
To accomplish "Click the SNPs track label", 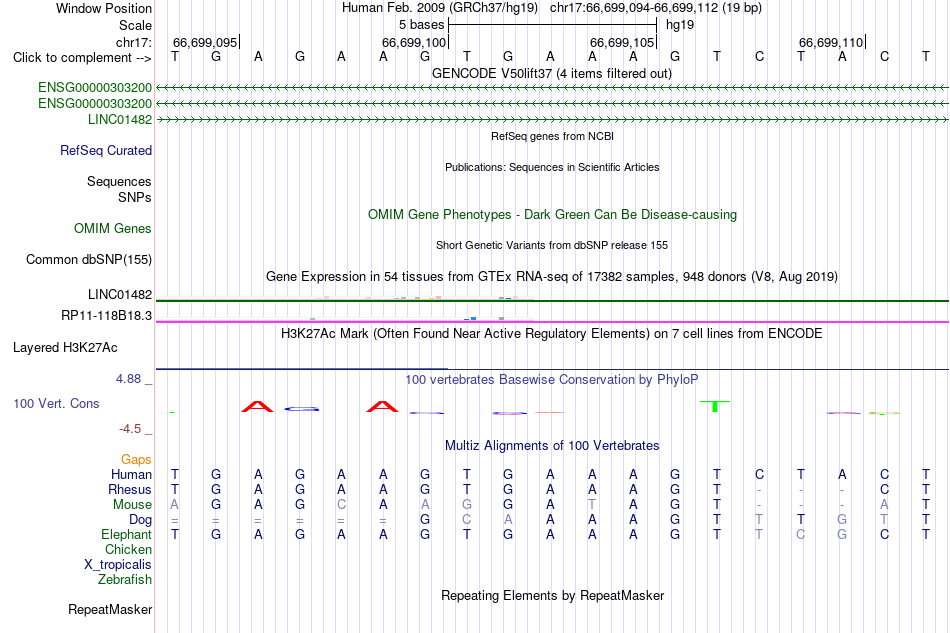I will click(x=135, y=197).
